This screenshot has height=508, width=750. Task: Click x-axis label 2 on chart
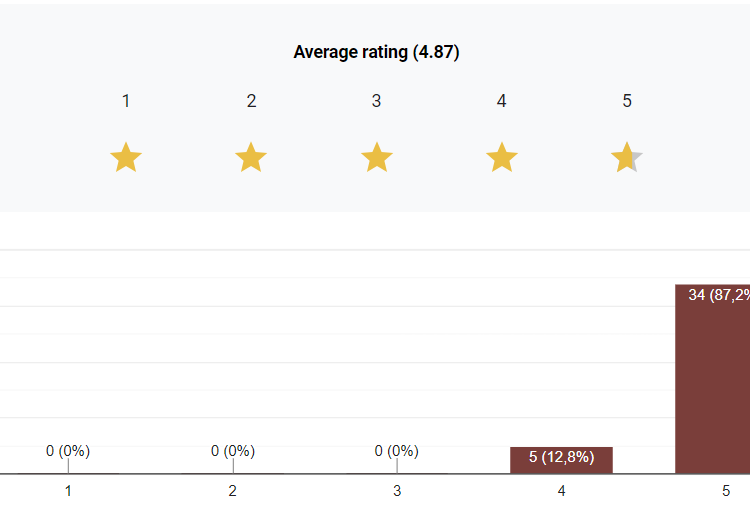point(233,491)
